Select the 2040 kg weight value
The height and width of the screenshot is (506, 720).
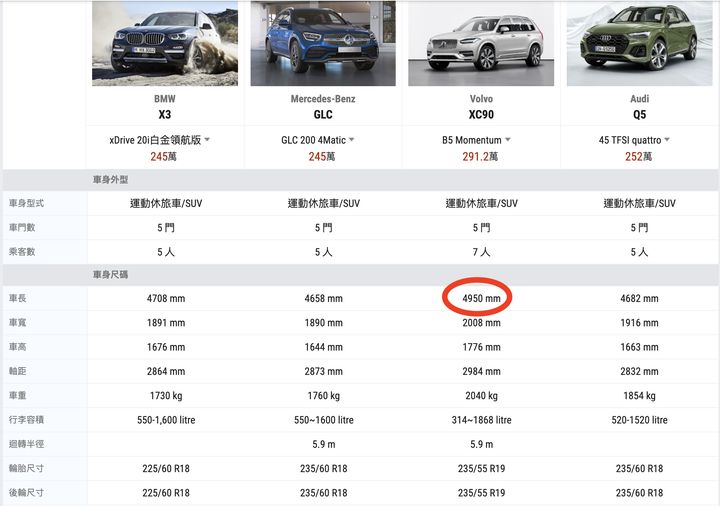pyautogui.click(x=481, y=396)
